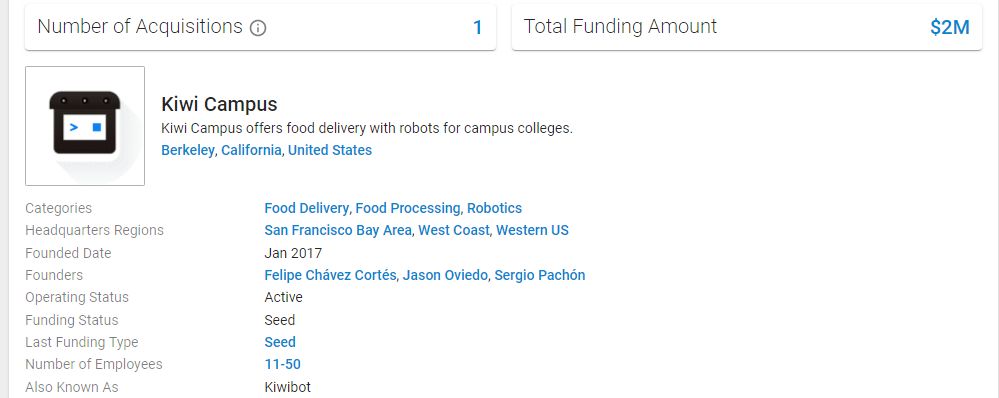Screen dimensions: 999x398
Task: Click the info icon beside Number of Acquisitions
Action: tap(258, 28)
